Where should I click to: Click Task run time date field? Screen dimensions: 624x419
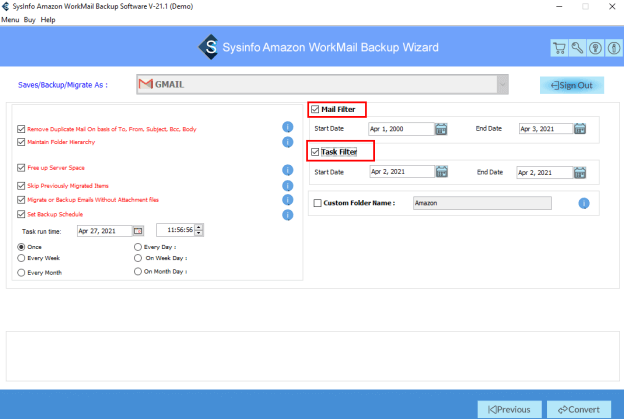click(x=105, y=231)
